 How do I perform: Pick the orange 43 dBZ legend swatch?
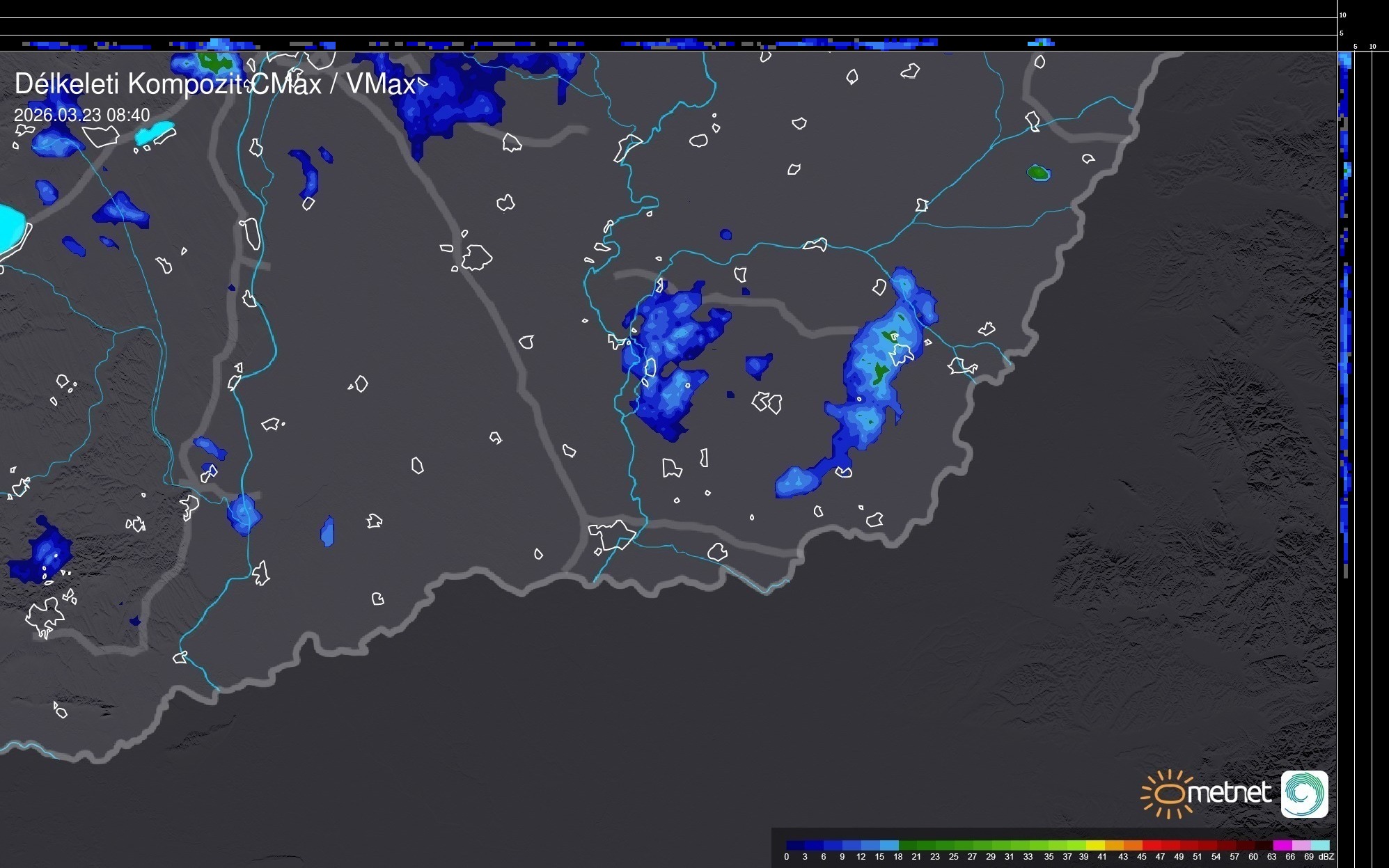(1132, 845)
